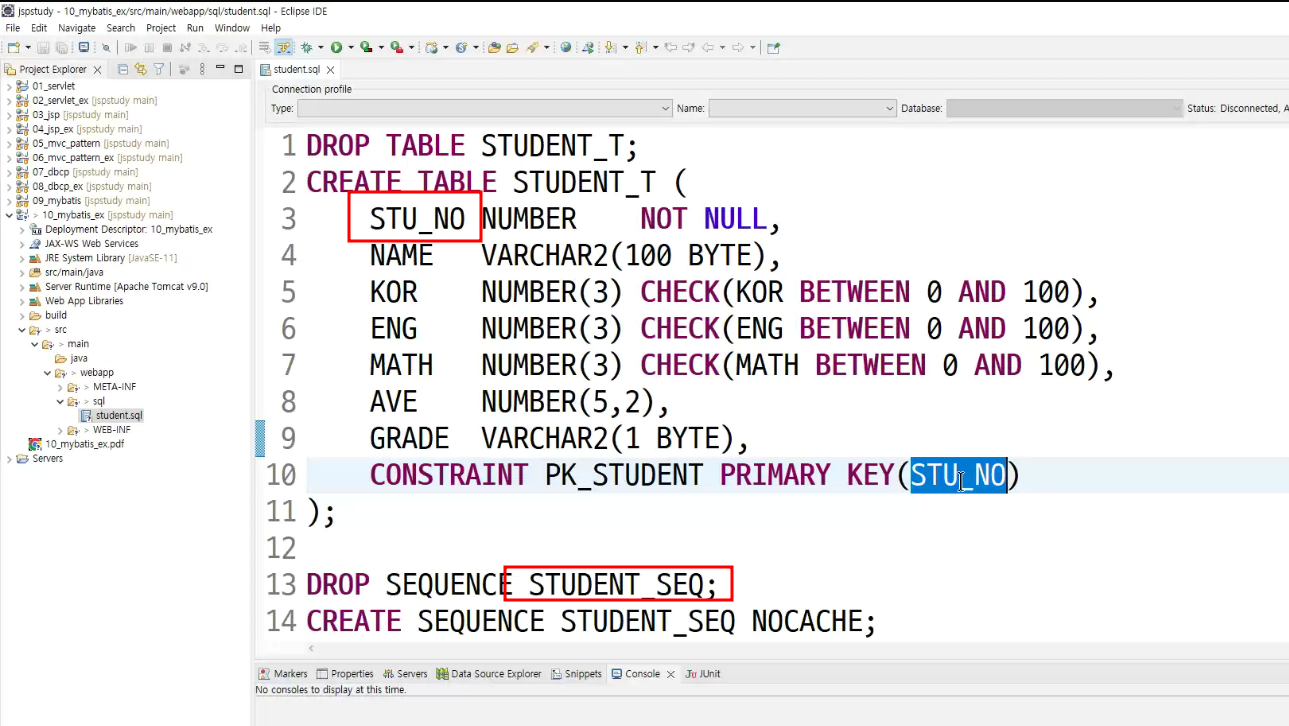Maximize the Project Explorer panel

pos(238,69)
